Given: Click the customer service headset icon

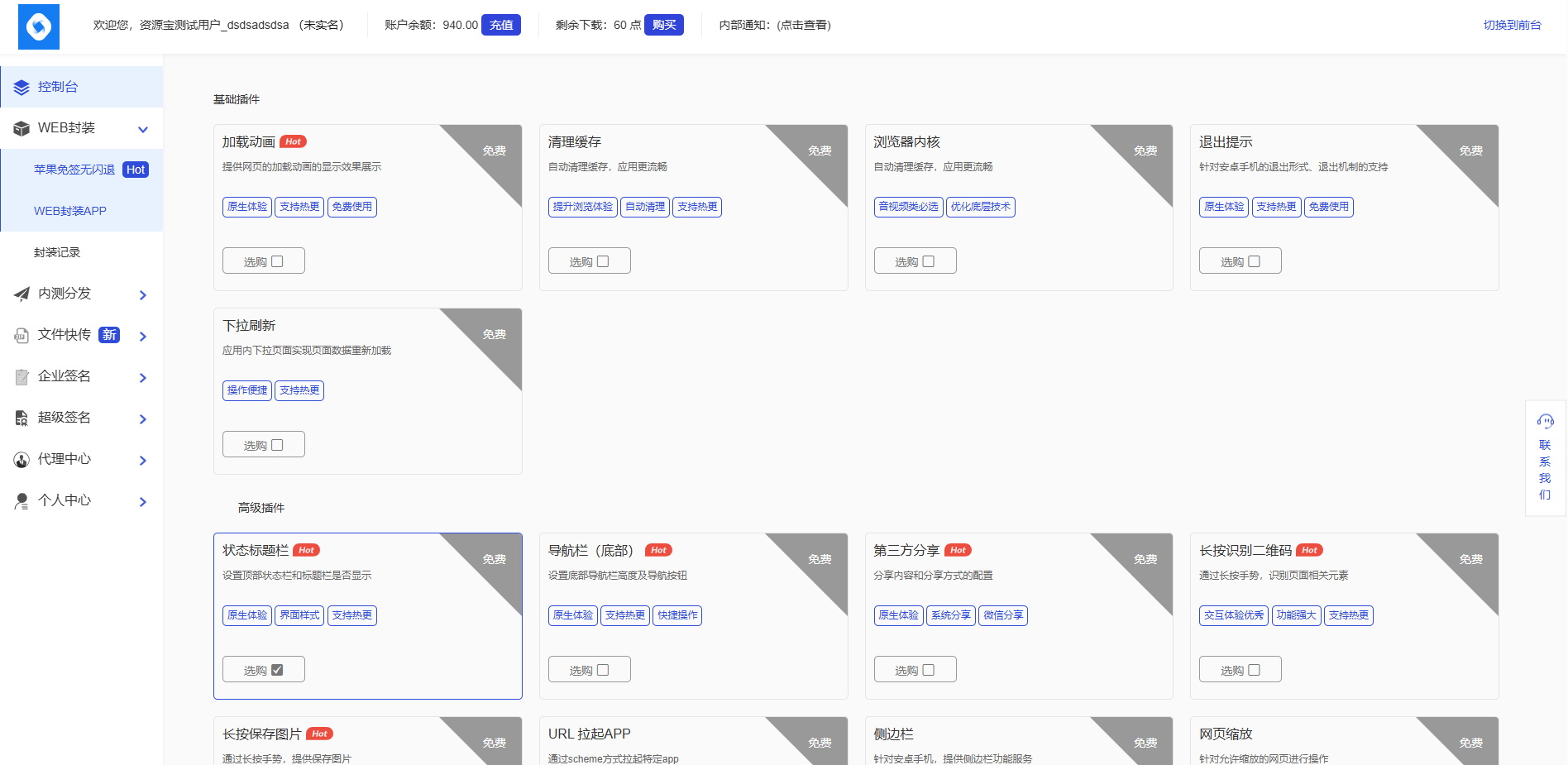Looking at the screenshot, I should tap(1545, 421).
